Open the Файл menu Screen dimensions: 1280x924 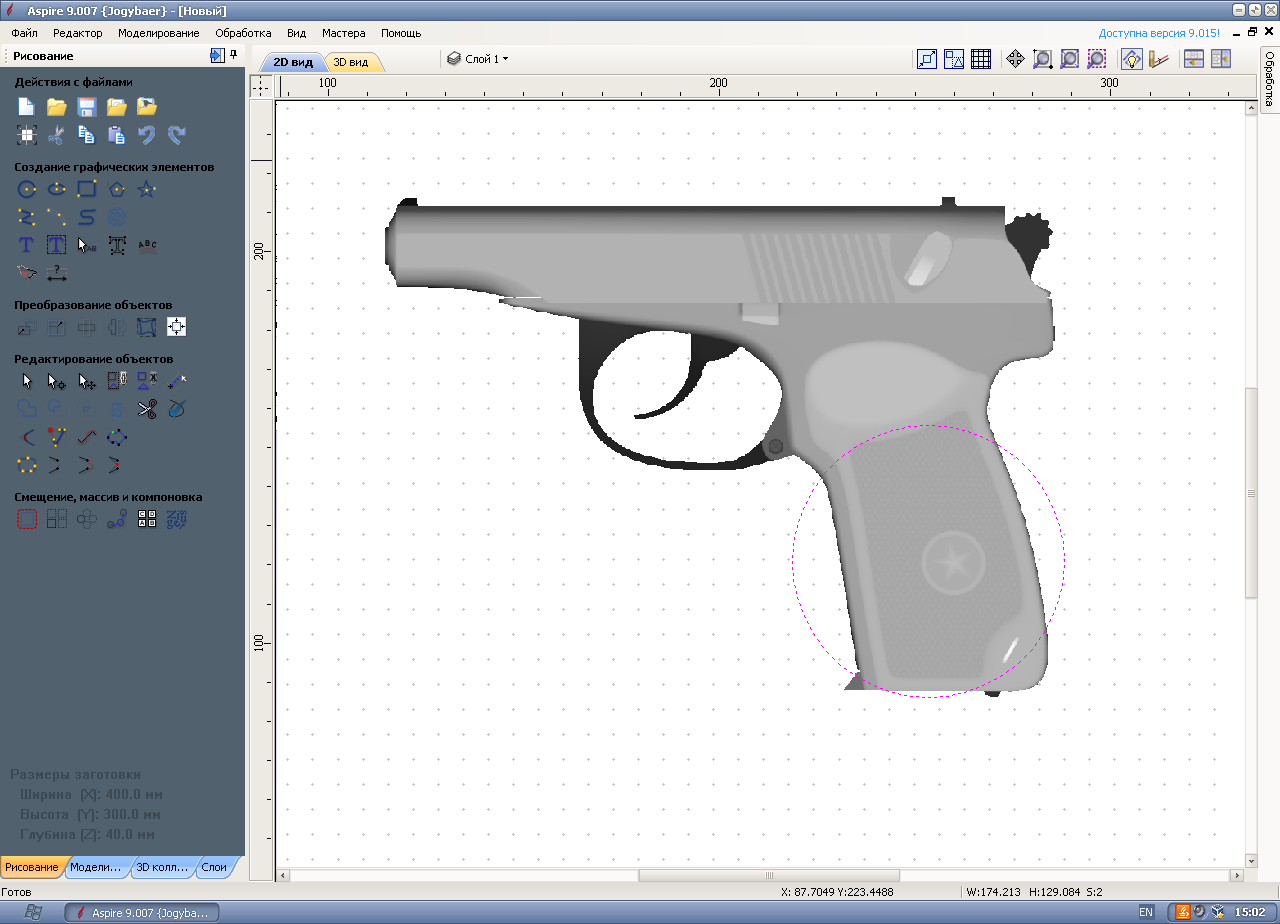coord(25,33)
